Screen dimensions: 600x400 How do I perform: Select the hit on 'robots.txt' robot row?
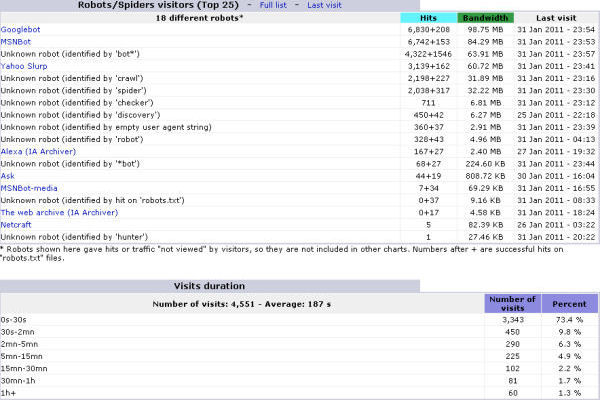point(299,200)
